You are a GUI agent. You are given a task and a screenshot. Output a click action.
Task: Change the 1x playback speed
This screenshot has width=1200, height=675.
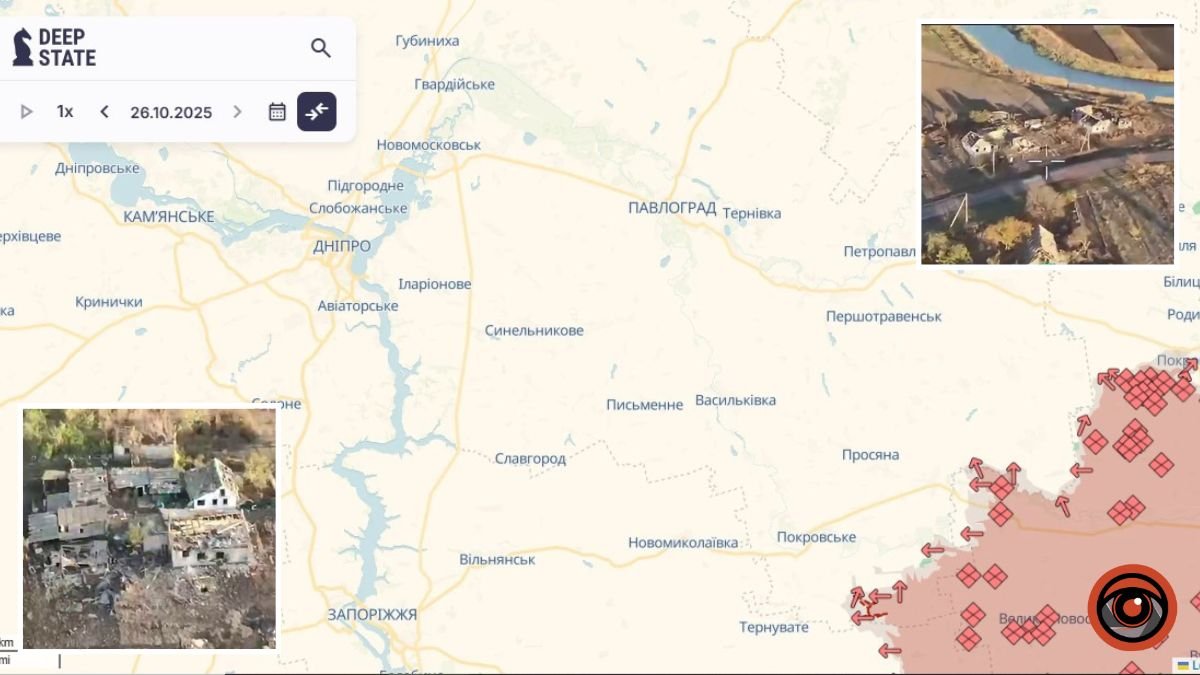[x=65, y=112]
